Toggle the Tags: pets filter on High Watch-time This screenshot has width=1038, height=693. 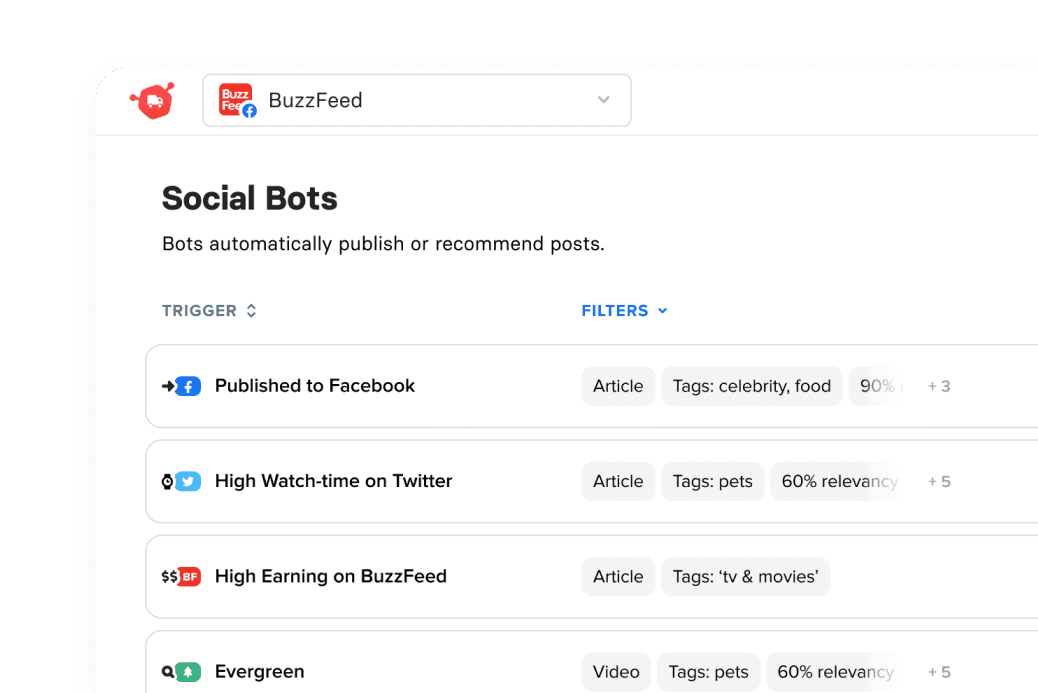tap(712, 481)
